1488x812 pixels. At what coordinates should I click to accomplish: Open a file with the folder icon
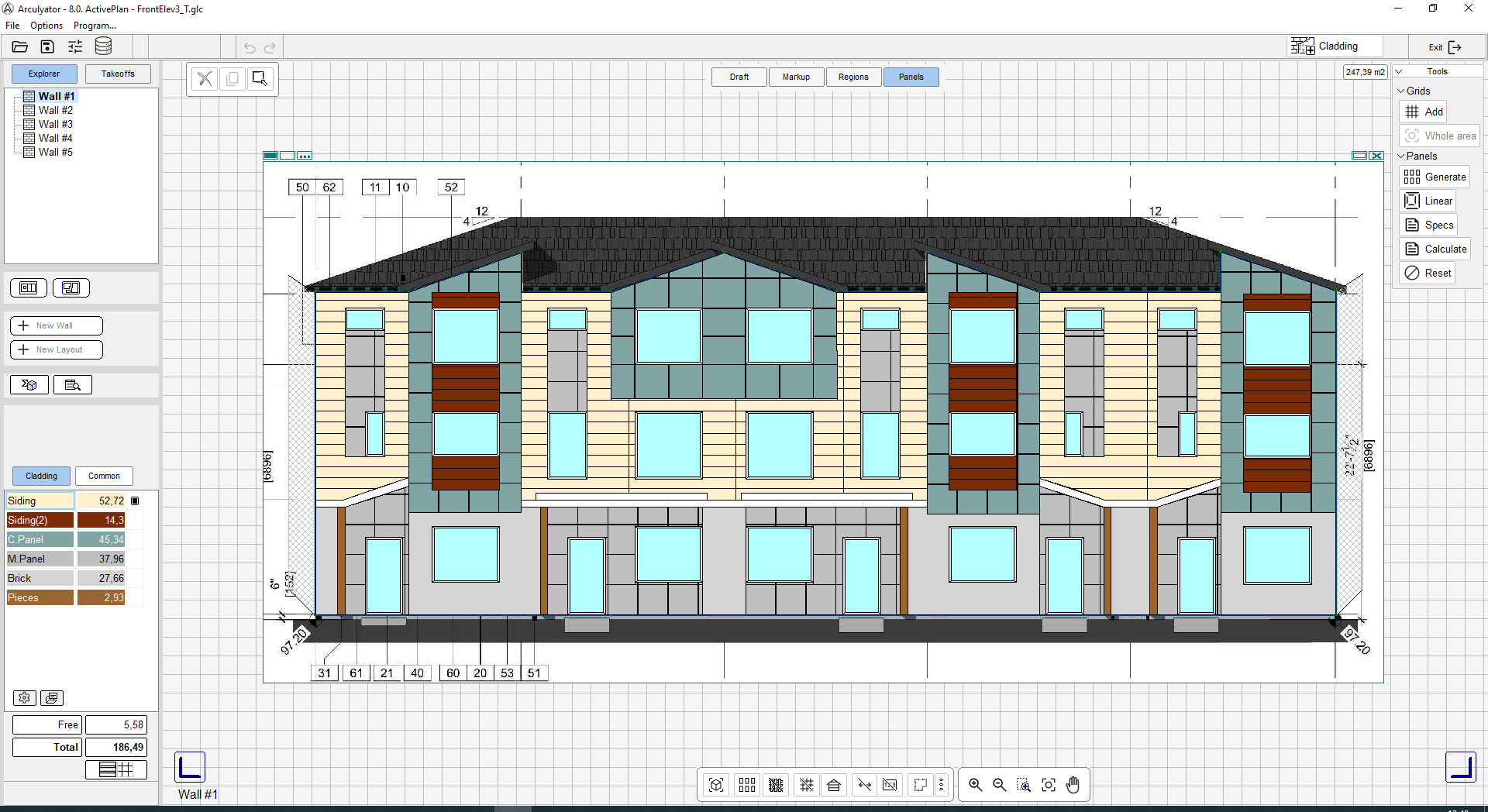pyautogui.click(x=20, y=46)
